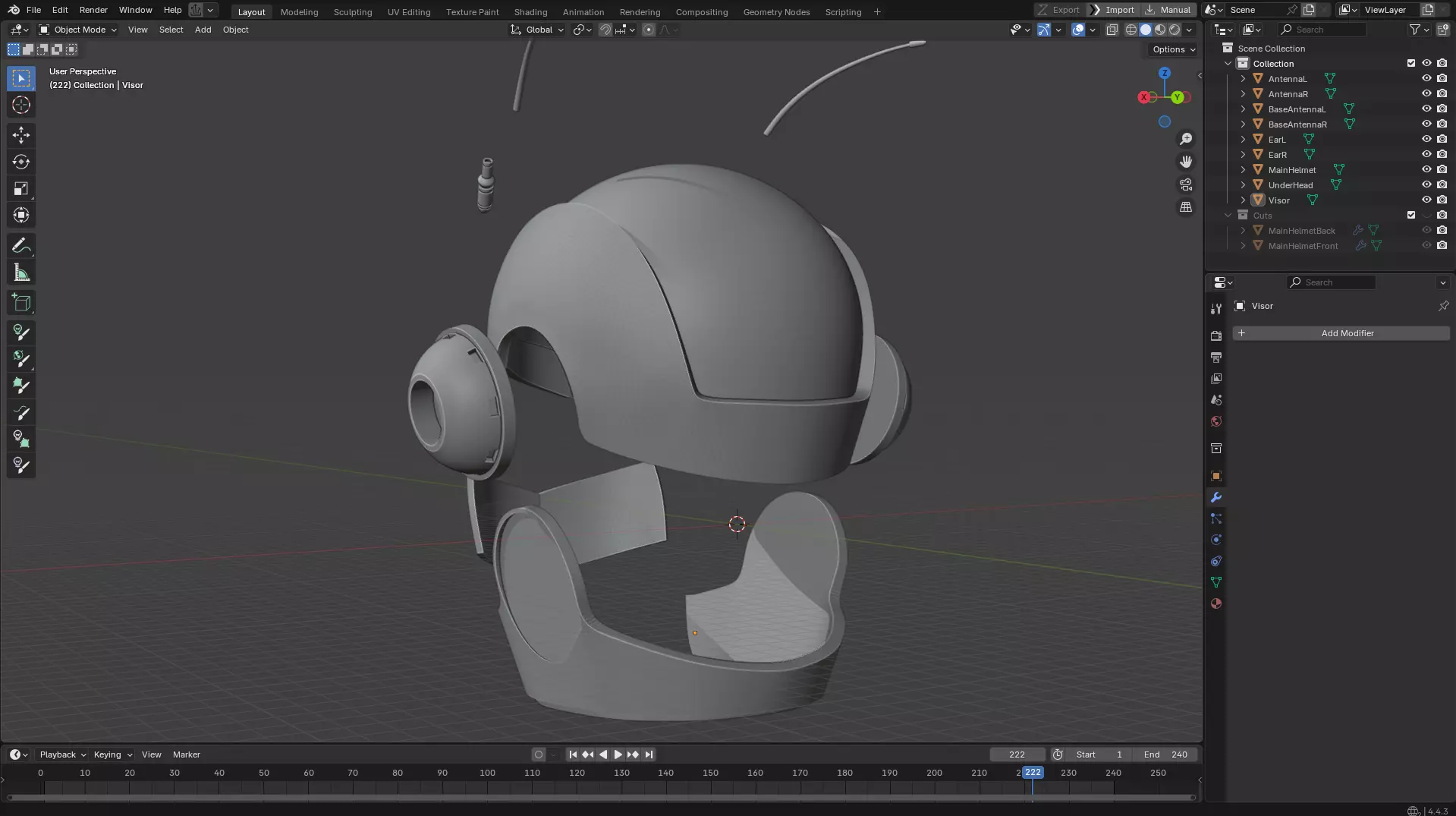Image resolution: width=1456 pixels, height=816 pixels.
Task: Select the Cursor tool in the left toolbar
Action: 21,105
